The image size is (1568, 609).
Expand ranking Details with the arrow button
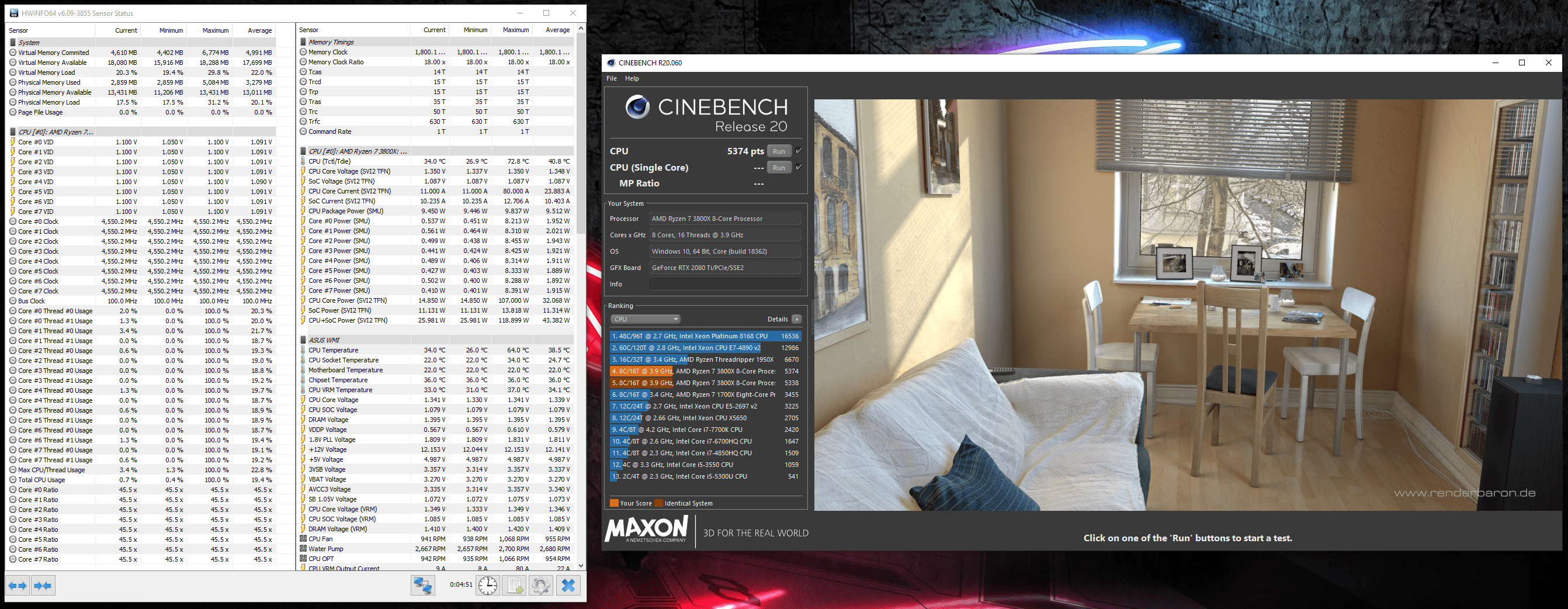(x=797, y=319)
